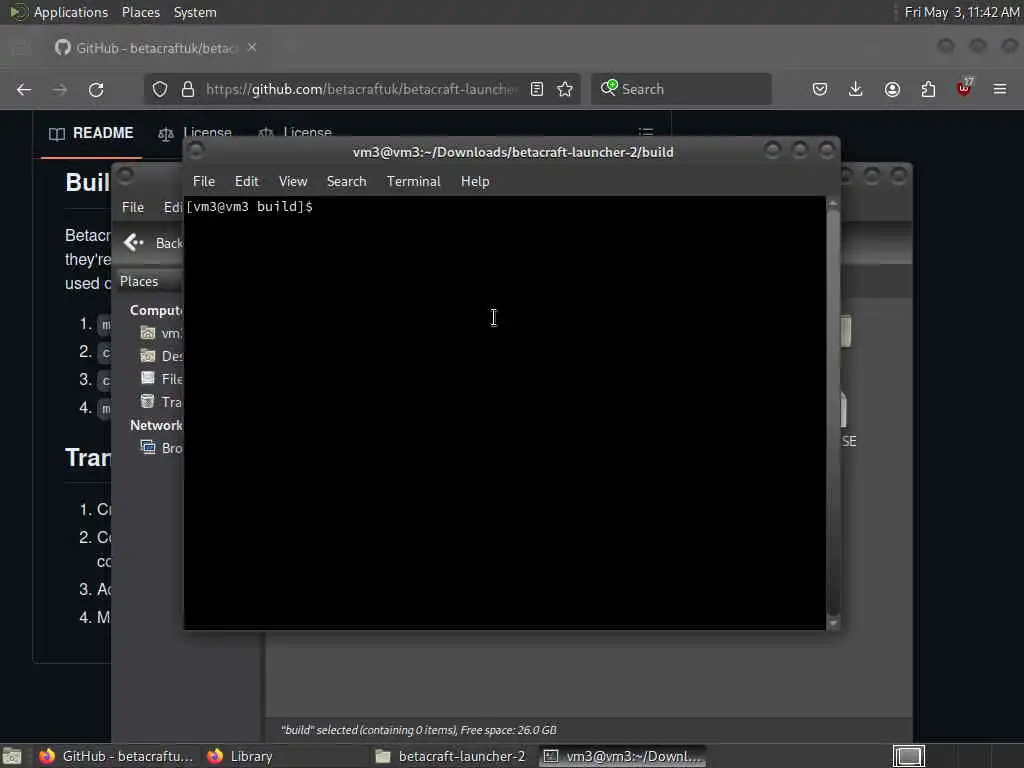1024x768 pixels.
Task: Open Trash in file manager sidebar
Action: tap(161, 402)
